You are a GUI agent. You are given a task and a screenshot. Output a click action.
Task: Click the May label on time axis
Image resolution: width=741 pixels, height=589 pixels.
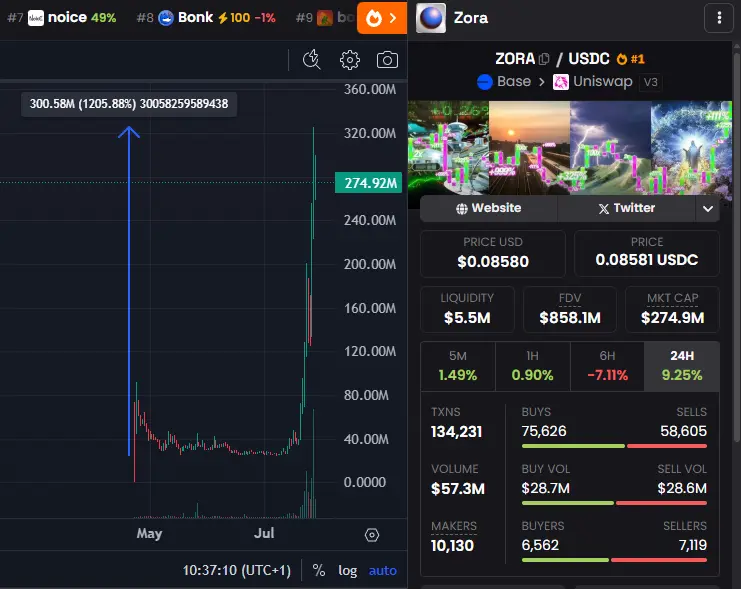pyautogui.click(x=149, y=533)
